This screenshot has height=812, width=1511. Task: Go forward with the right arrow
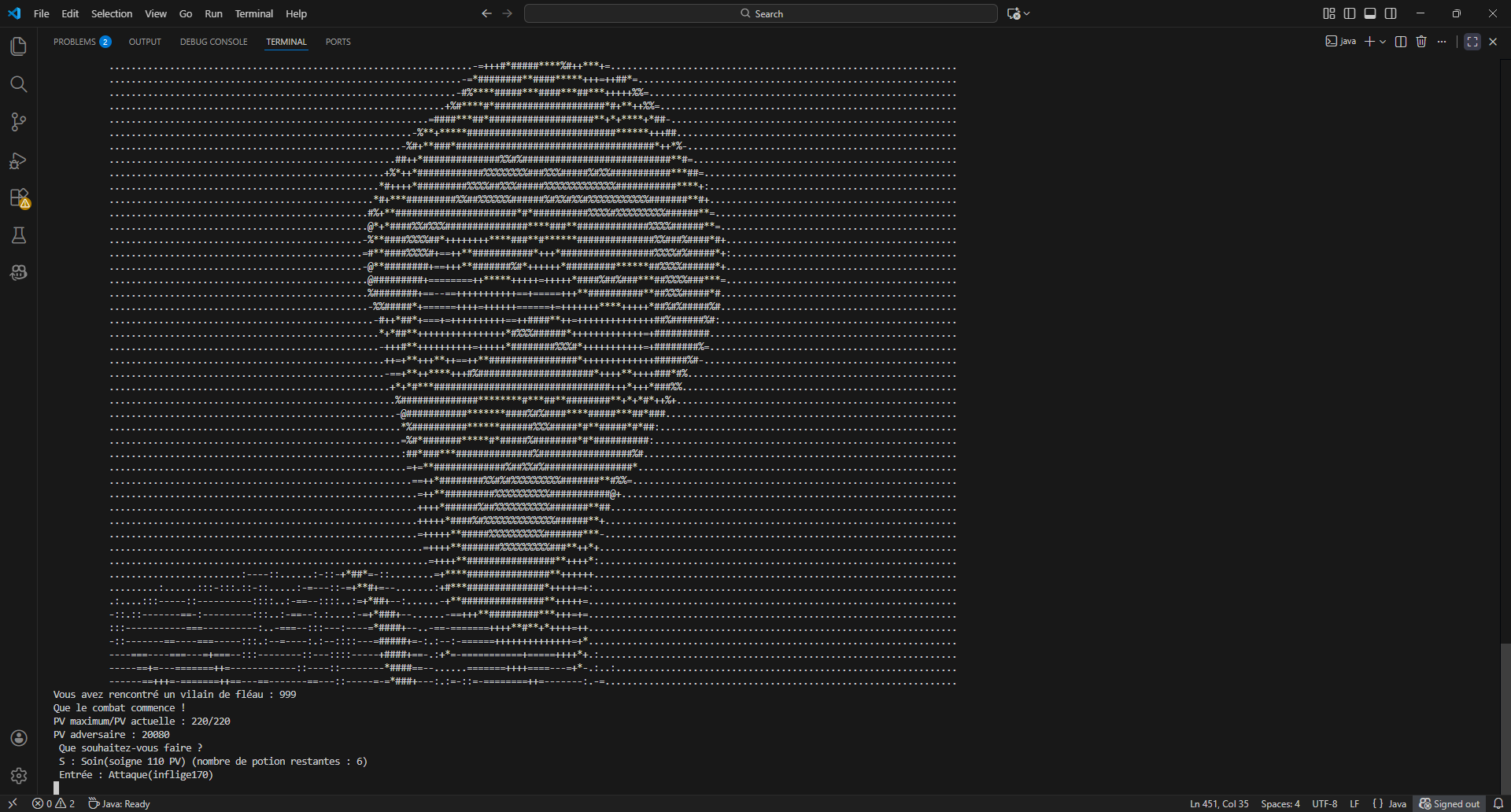coord(508,13)
